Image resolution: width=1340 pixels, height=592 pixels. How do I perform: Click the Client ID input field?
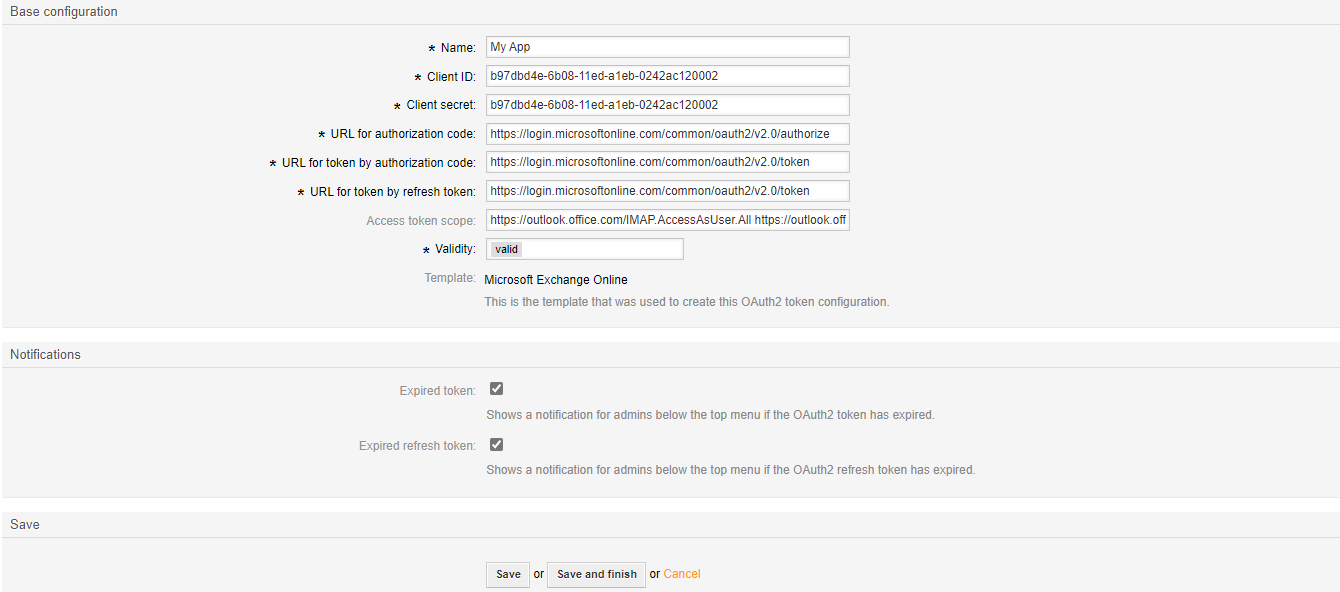[x=667, y=75]
